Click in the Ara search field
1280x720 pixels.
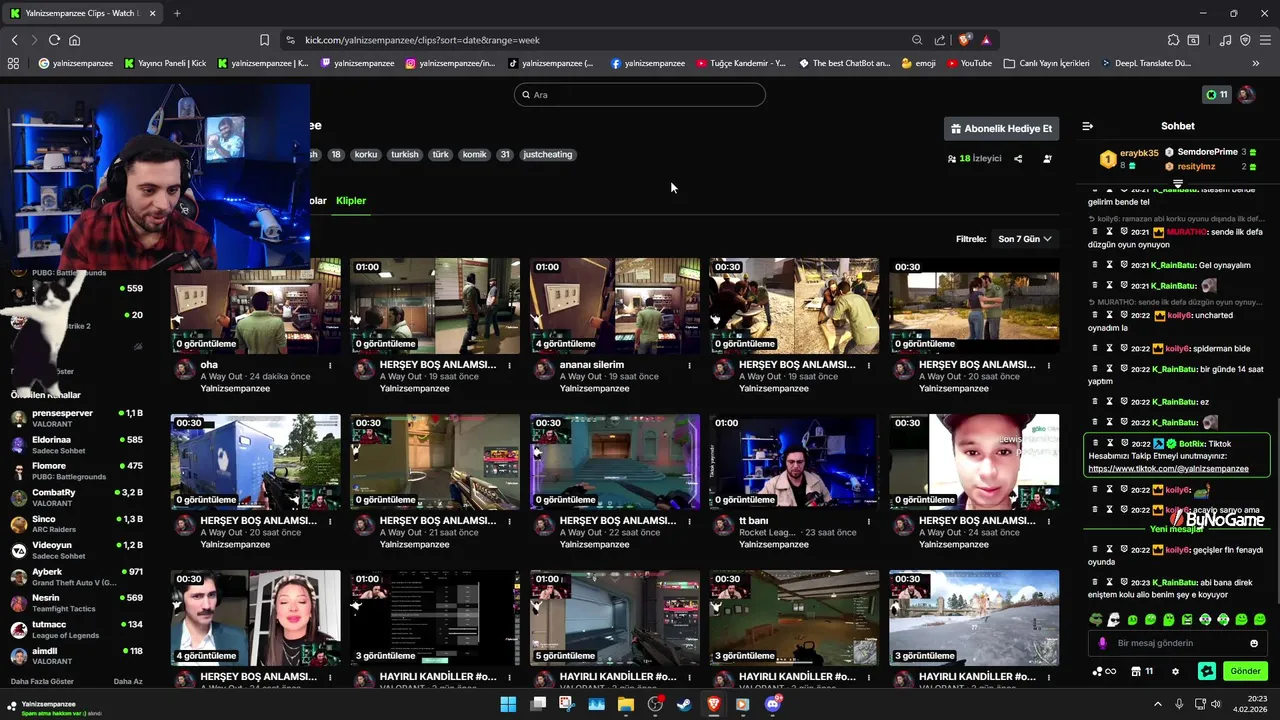tap(640, 95)
